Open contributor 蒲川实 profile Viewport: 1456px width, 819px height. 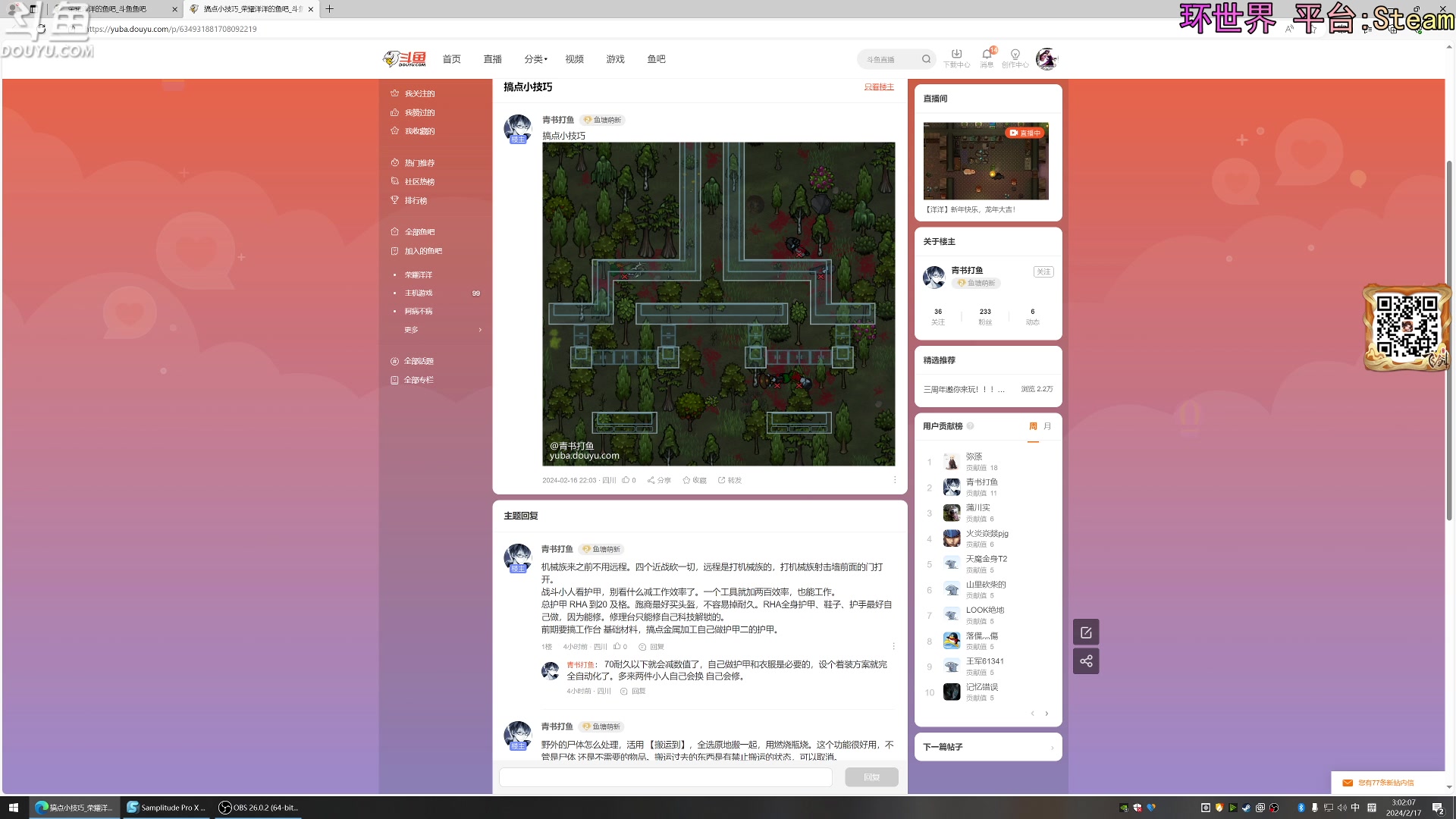(977, 507)
